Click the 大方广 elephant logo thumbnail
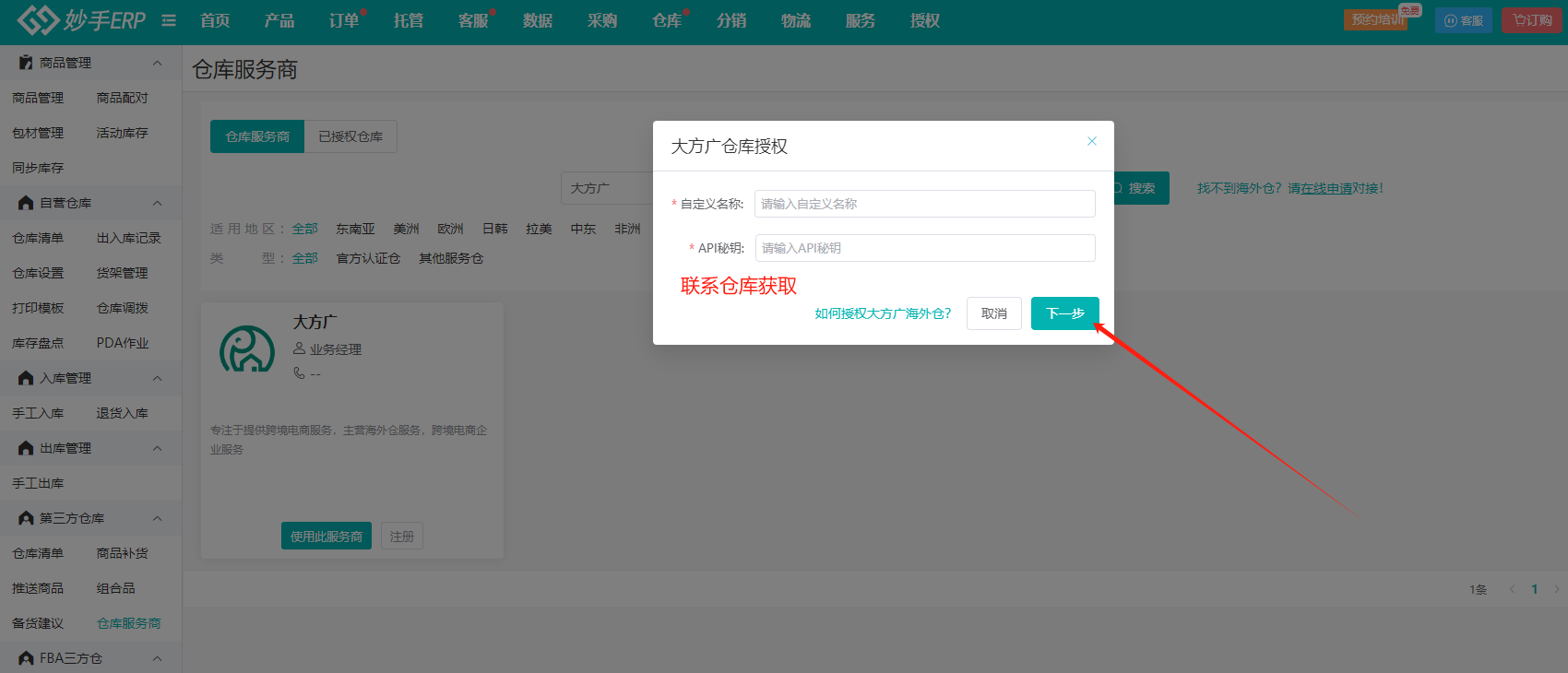The image size is (1568, 673). 247,349
